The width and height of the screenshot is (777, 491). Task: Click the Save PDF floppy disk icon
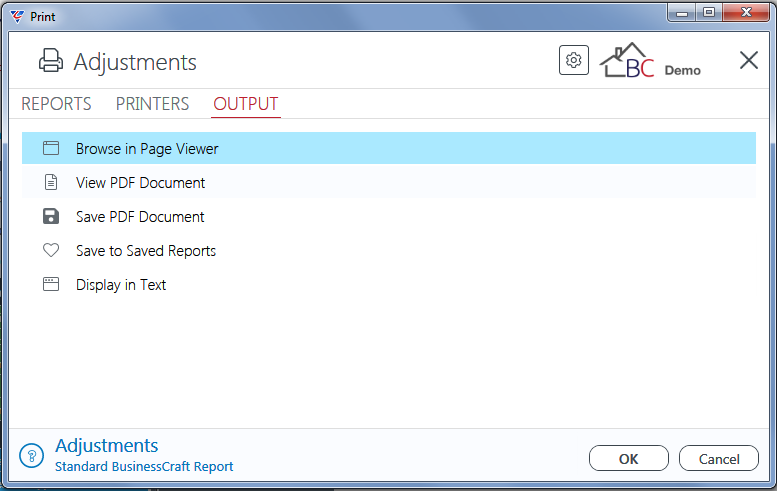click(51, 217)
